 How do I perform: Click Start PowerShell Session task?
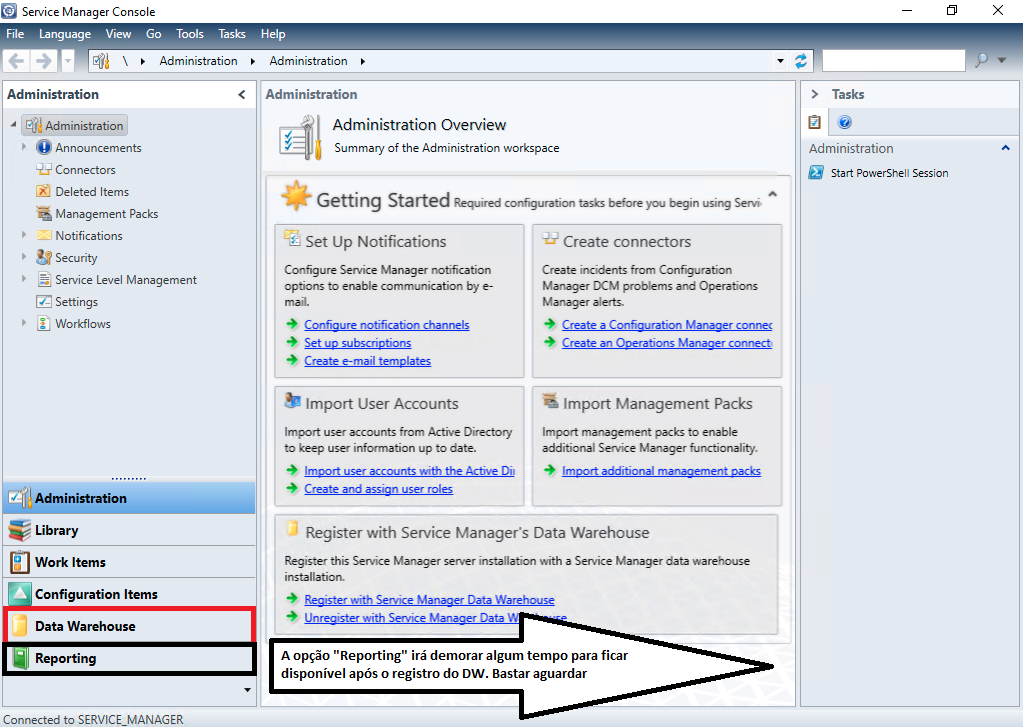pos(889,173)
